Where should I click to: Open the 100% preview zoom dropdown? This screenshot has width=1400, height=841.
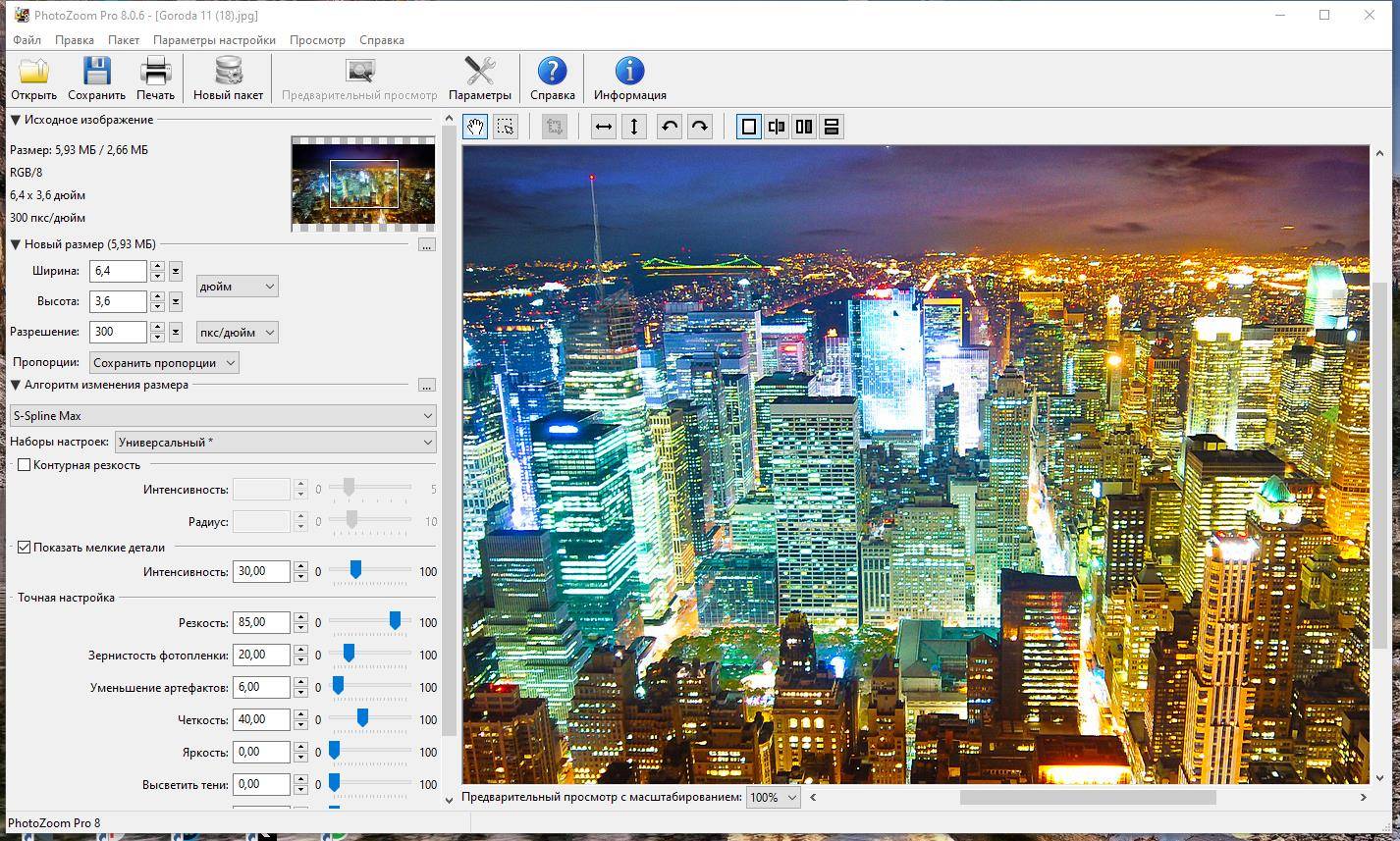click(x=774, y=797)
